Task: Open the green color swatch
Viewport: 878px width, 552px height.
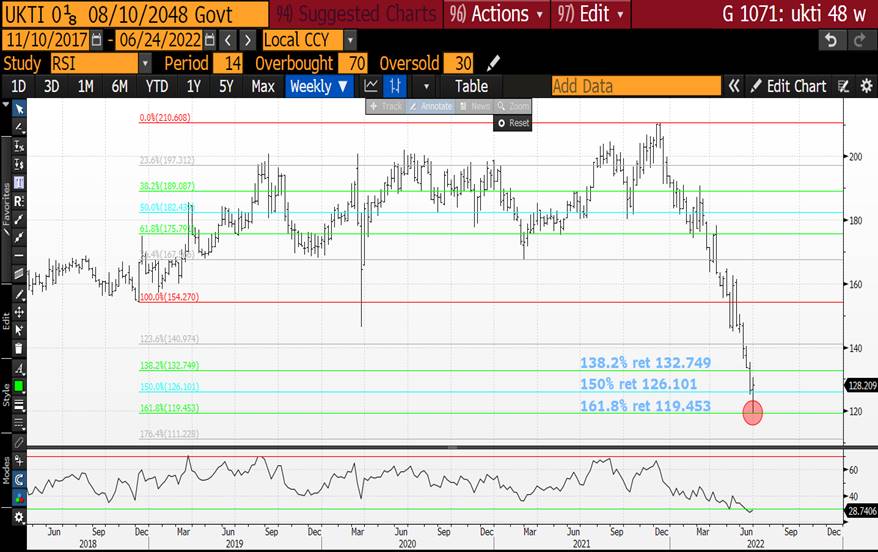Action: 19,386
